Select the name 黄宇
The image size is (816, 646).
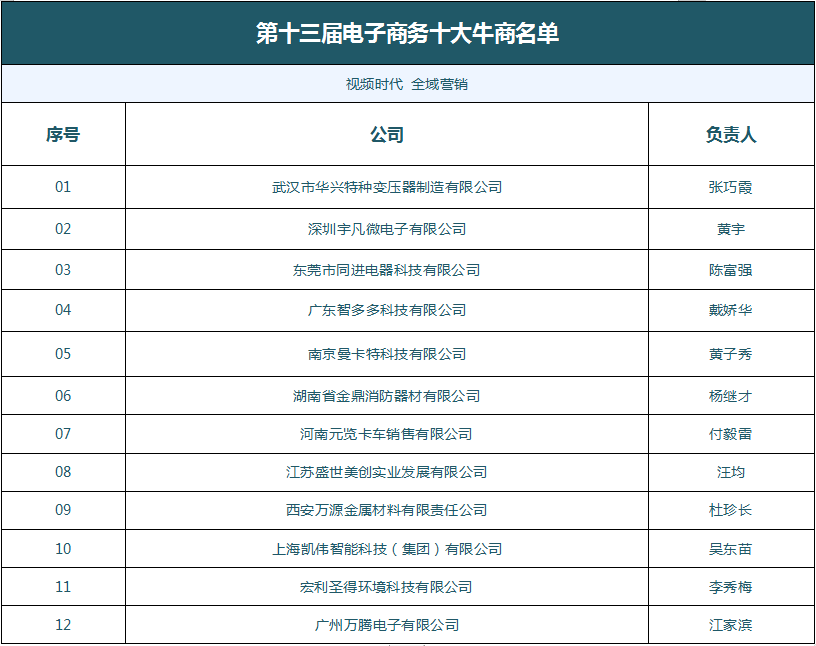pos(731,229)
